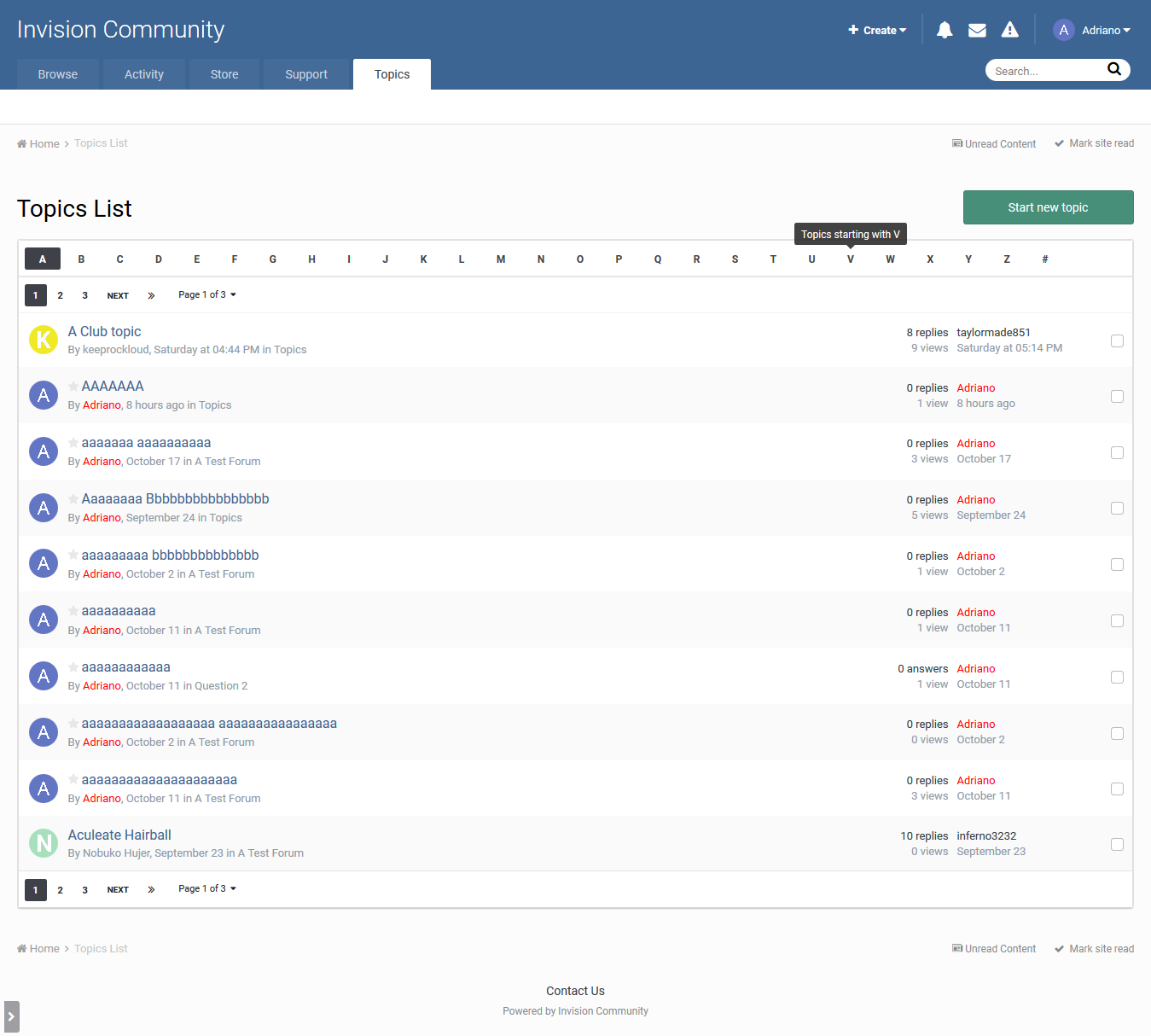Check the aaaaaaaaa bbbbbbbbbbbbbbb topic checkbox
The height and width of the screenshot is (1036, 1151).
[1117, 564]
